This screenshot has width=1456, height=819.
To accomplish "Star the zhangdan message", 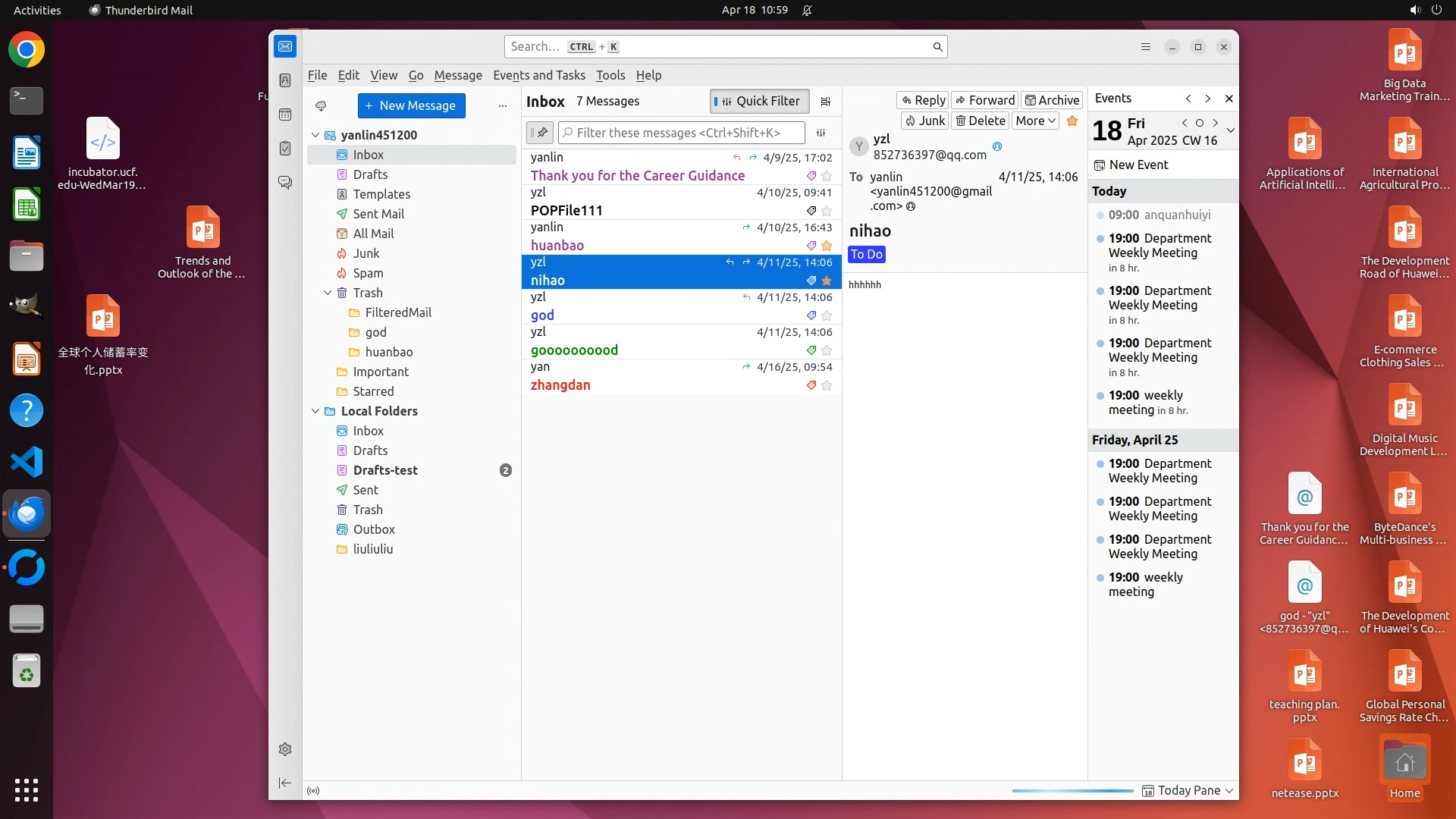I will (827, 385).
